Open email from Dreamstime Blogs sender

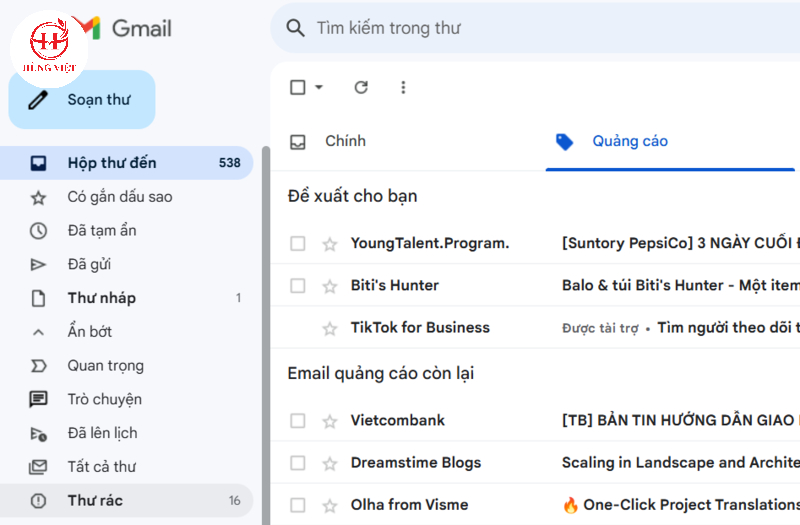click(416, 462)
